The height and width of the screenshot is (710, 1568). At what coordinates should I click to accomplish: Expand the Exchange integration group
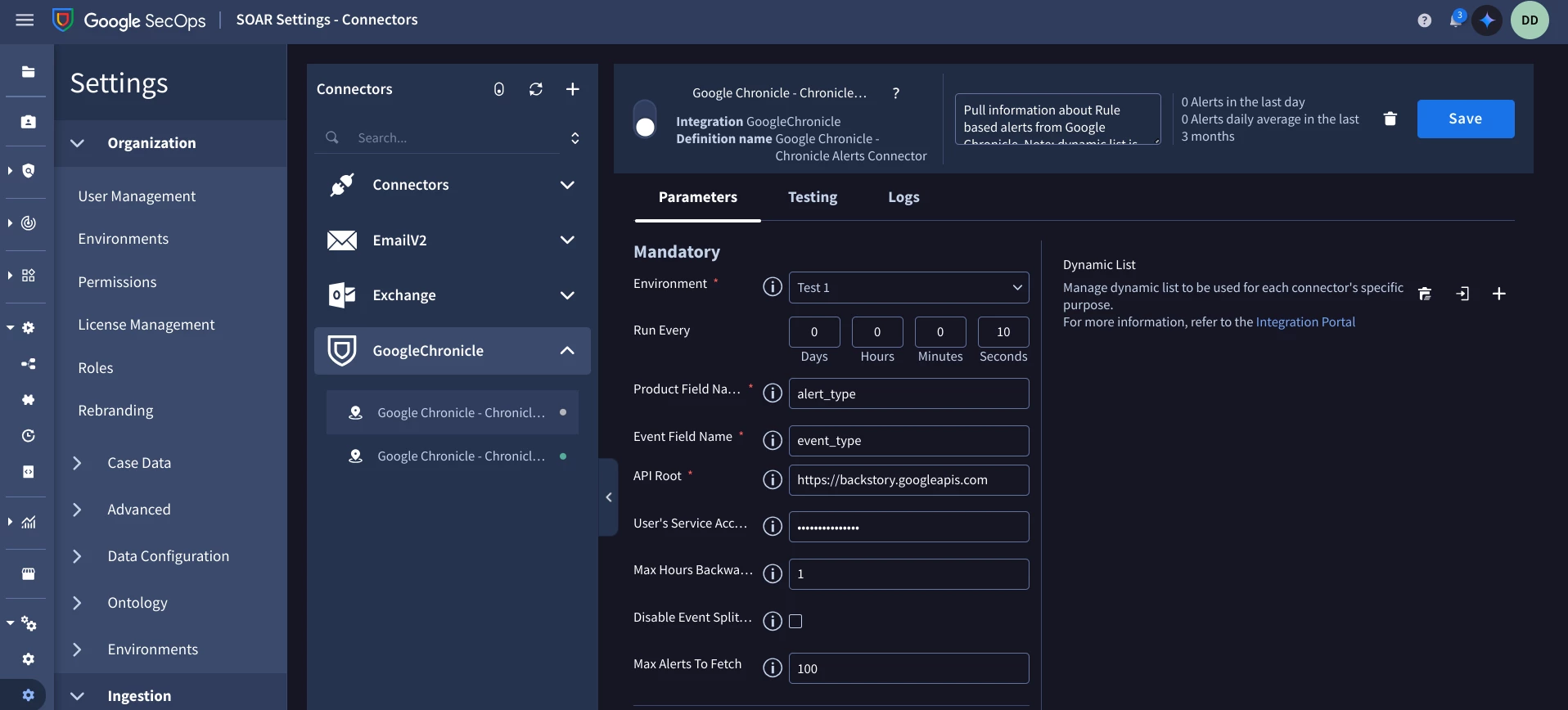point(567,295)
